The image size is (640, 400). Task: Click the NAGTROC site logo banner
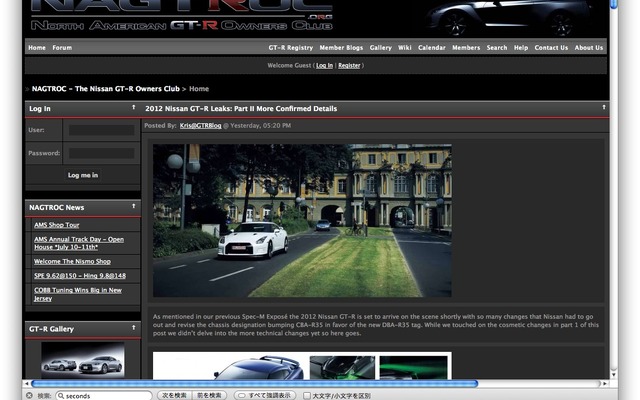point(182,16)
